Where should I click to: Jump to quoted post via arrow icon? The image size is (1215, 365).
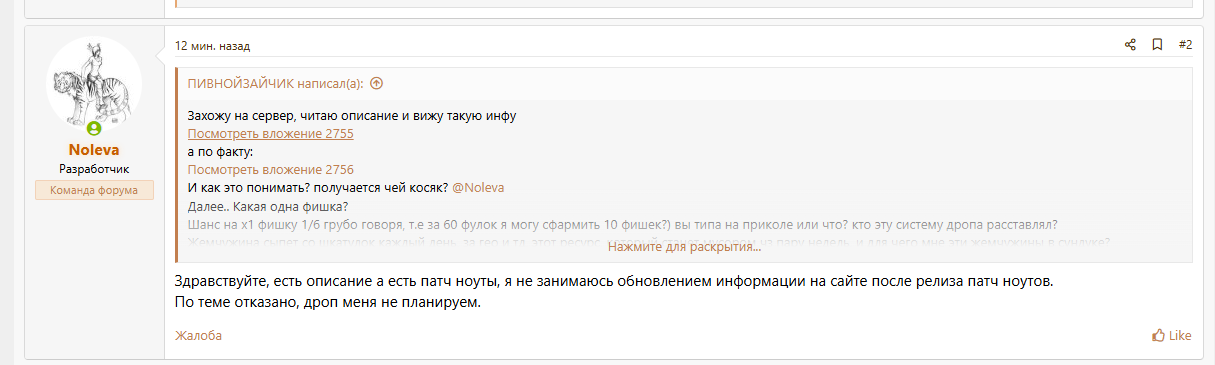point(376,84)
